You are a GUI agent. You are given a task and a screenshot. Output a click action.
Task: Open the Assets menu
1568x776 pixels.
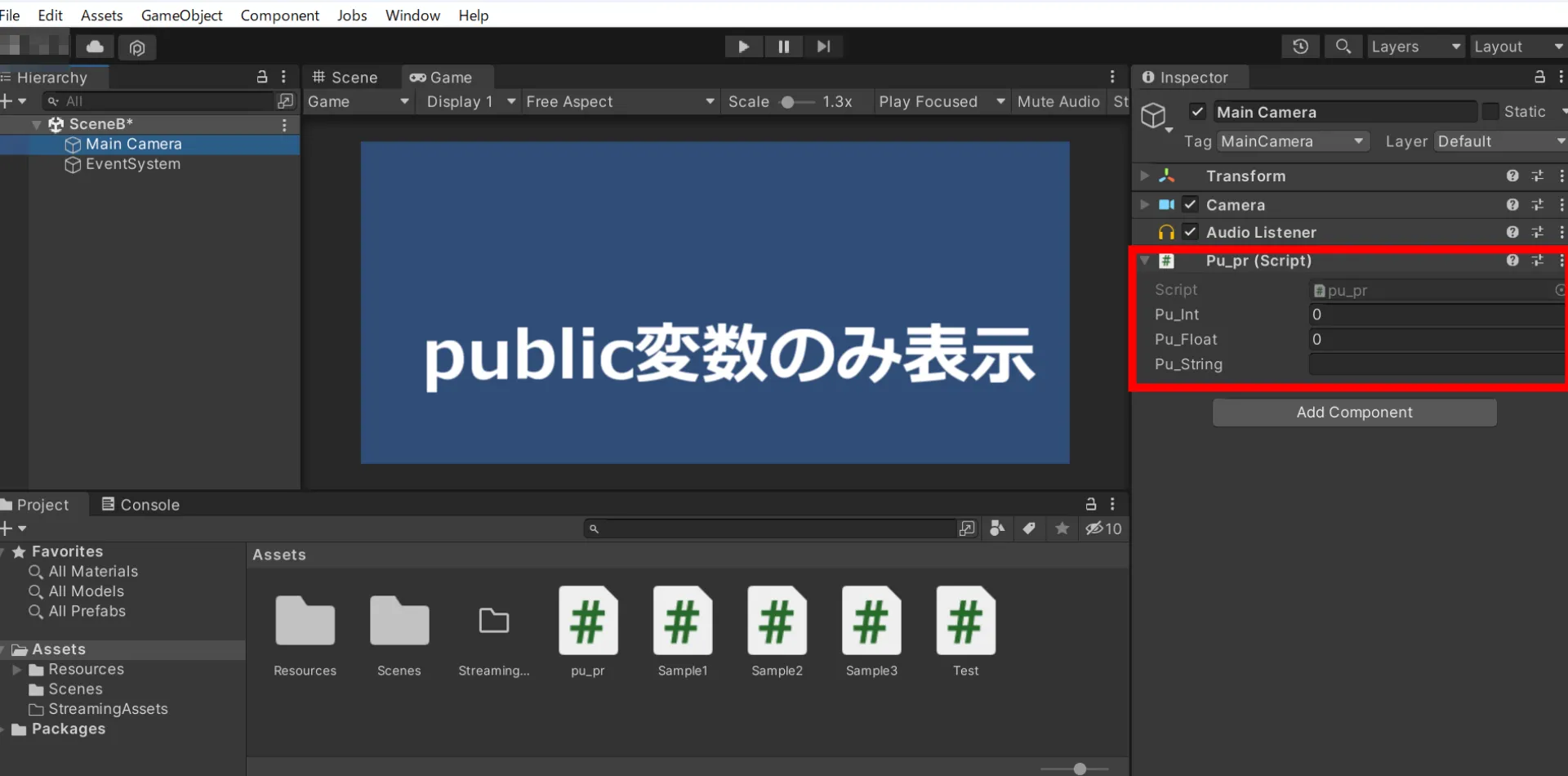pyautogui.click(x=101, y=15)
